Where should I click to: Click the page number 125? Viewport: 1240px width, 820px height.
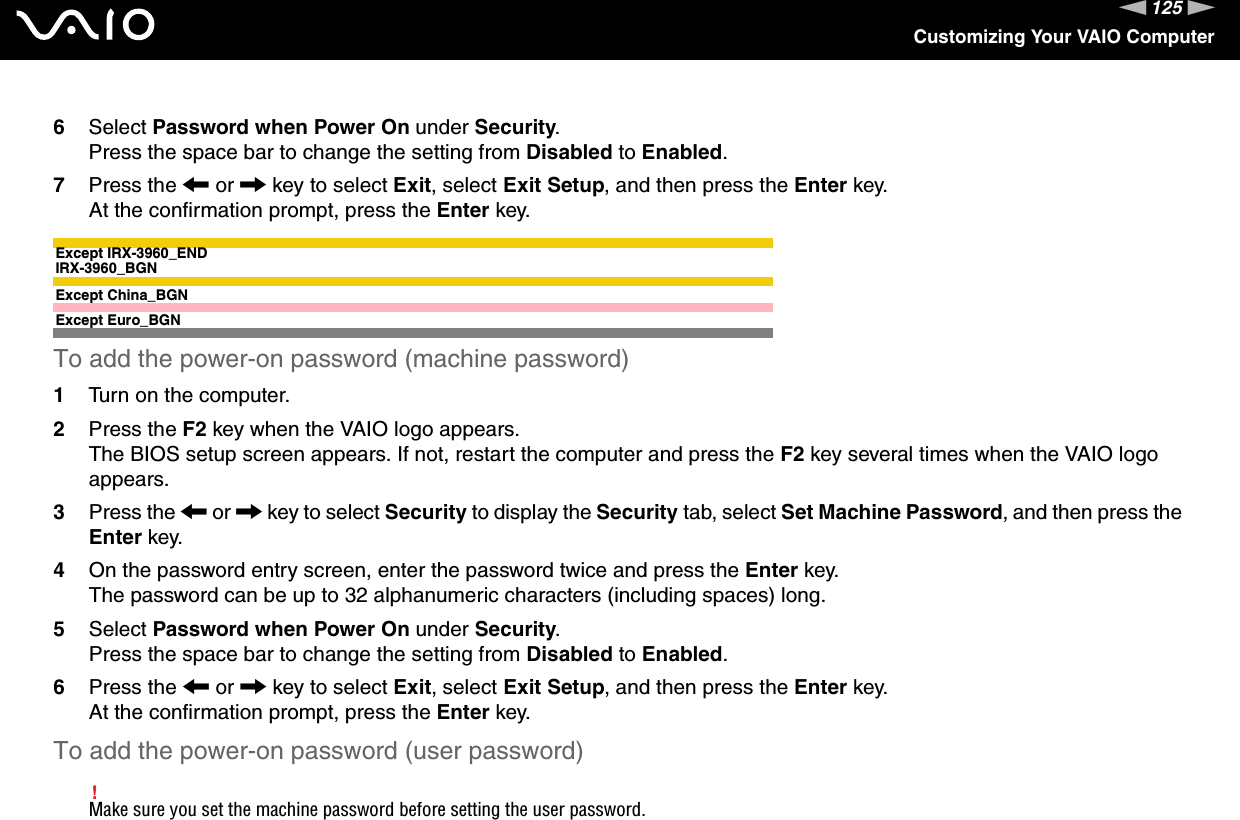click(x=1168, y=9)
